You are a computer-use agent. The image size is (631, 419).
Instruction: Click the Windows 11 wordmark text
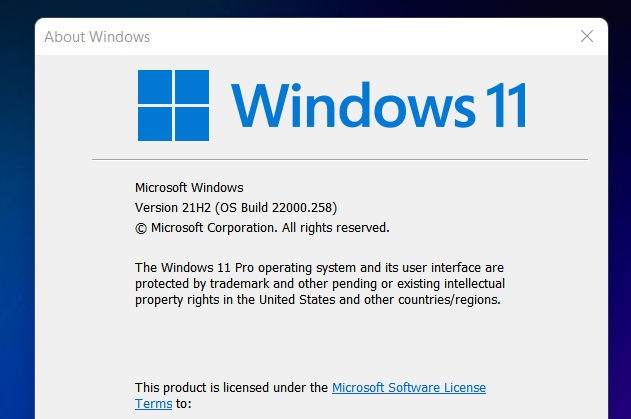tap(379, 105)
